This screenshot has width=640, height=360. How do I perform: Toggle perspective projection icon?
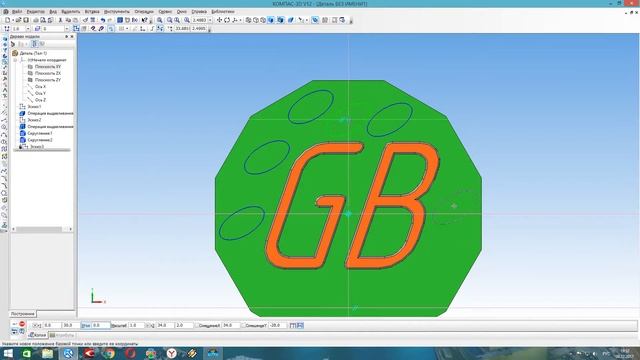pos(291,20)
